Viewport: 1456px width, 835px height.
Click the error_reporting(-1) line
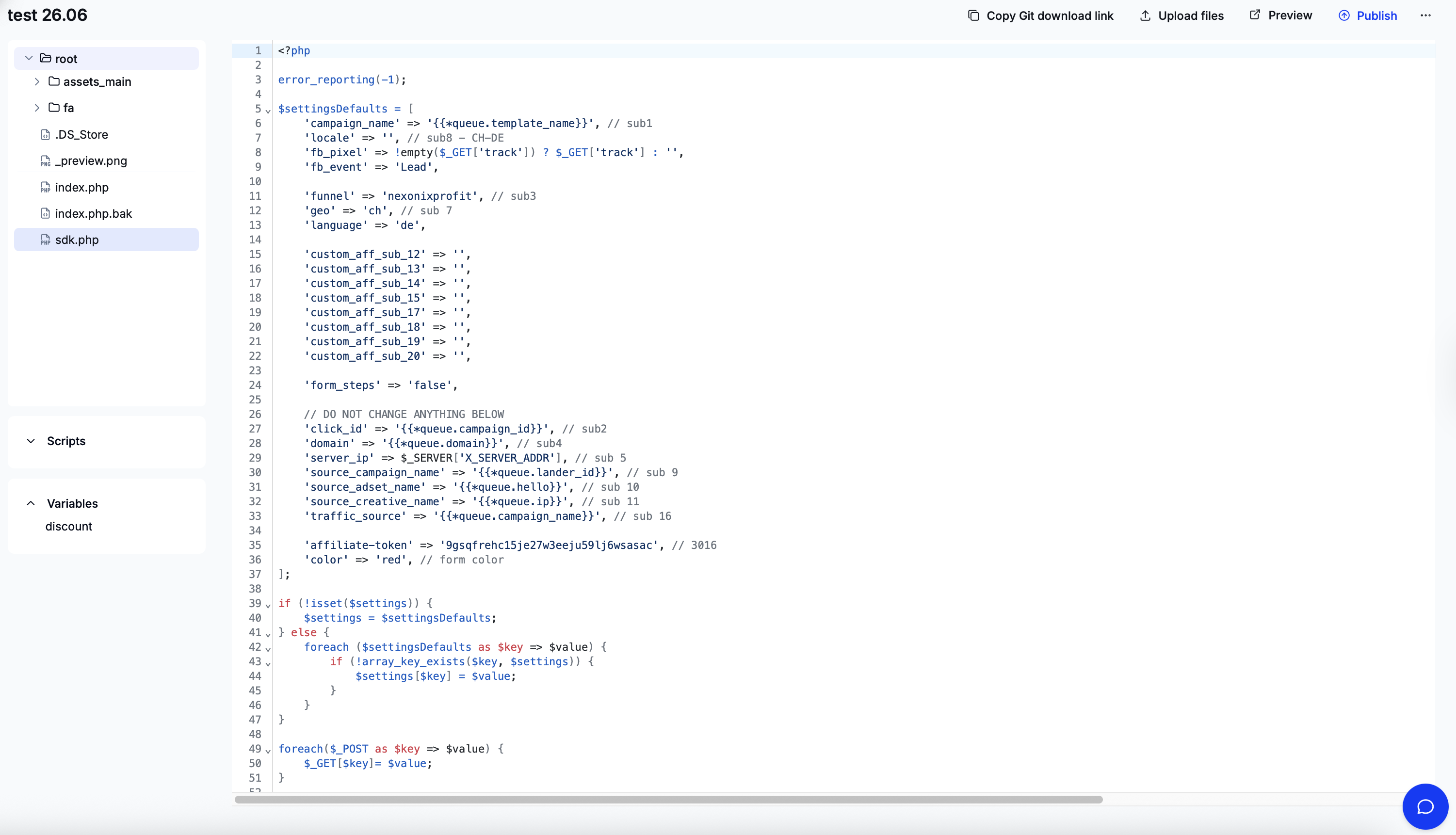click(342, 80)
